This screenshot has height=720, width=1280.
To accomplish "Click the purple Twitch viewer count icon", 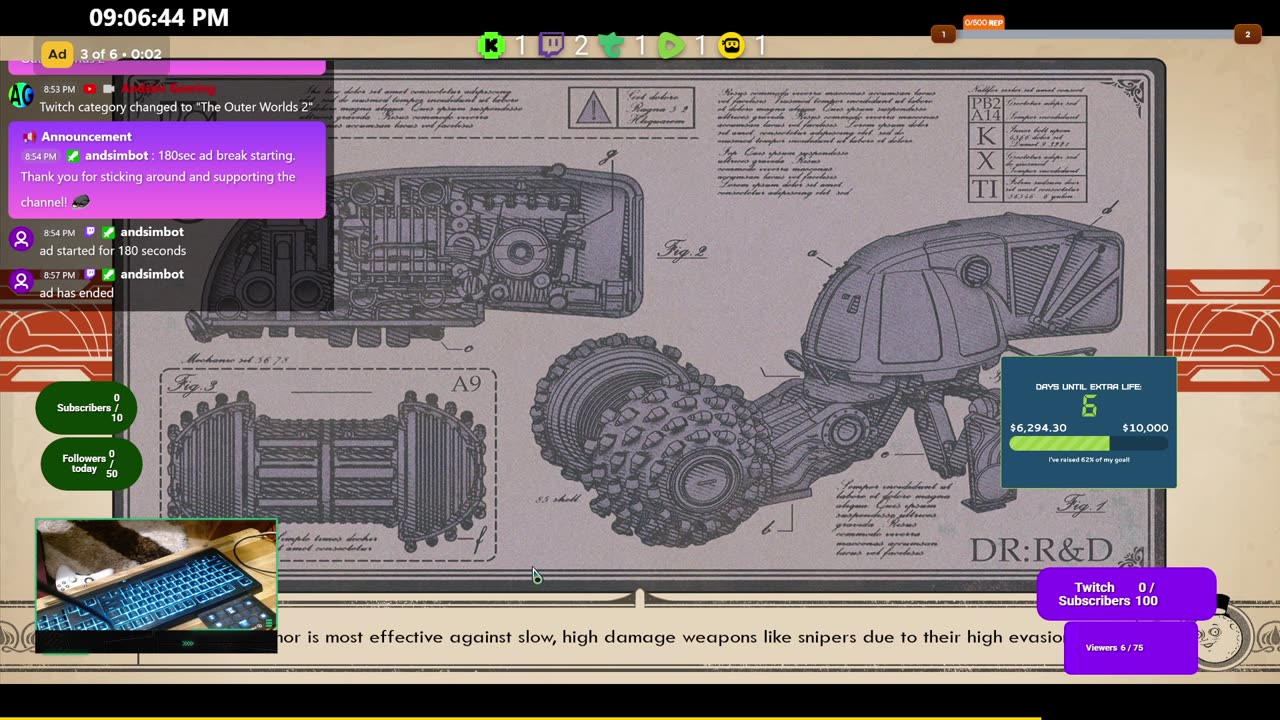I will tap(551, 45).
